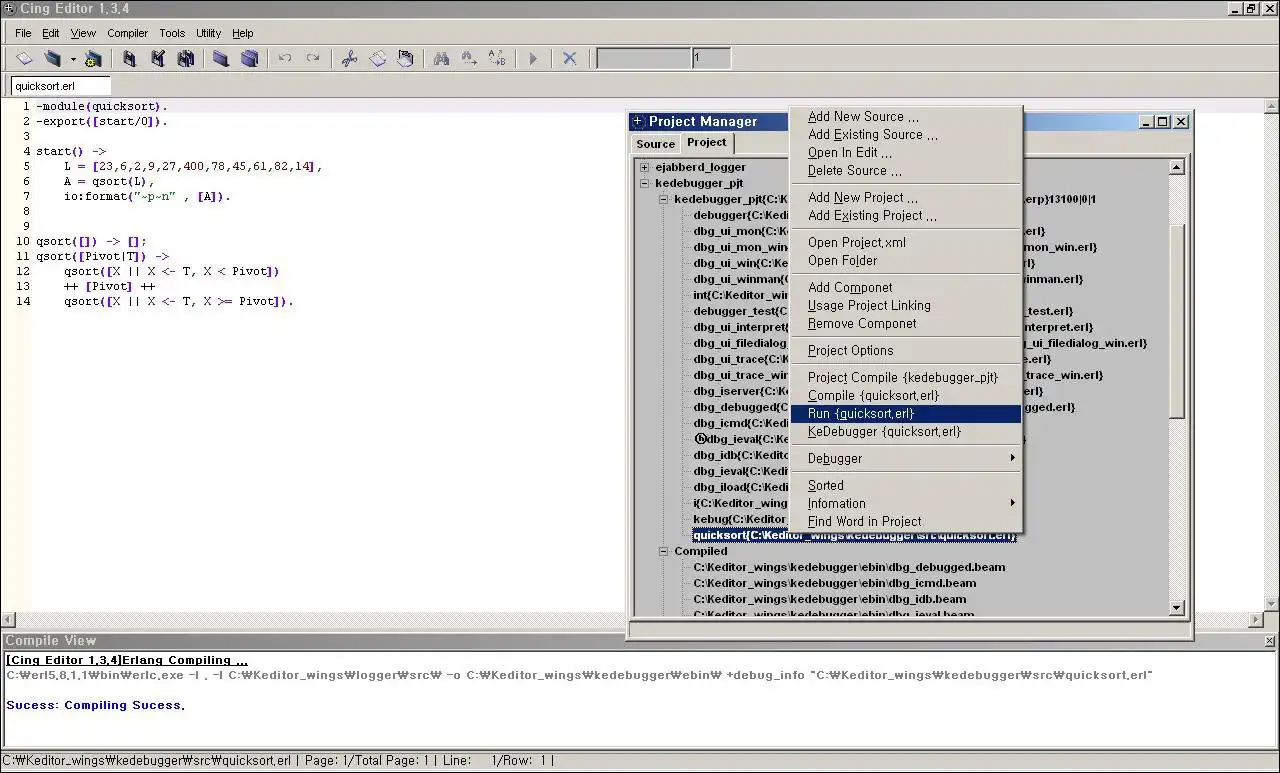Viewport: 1280px width, 773px height.
Task: Click the scissors cut icon
Action: point(349,59)
